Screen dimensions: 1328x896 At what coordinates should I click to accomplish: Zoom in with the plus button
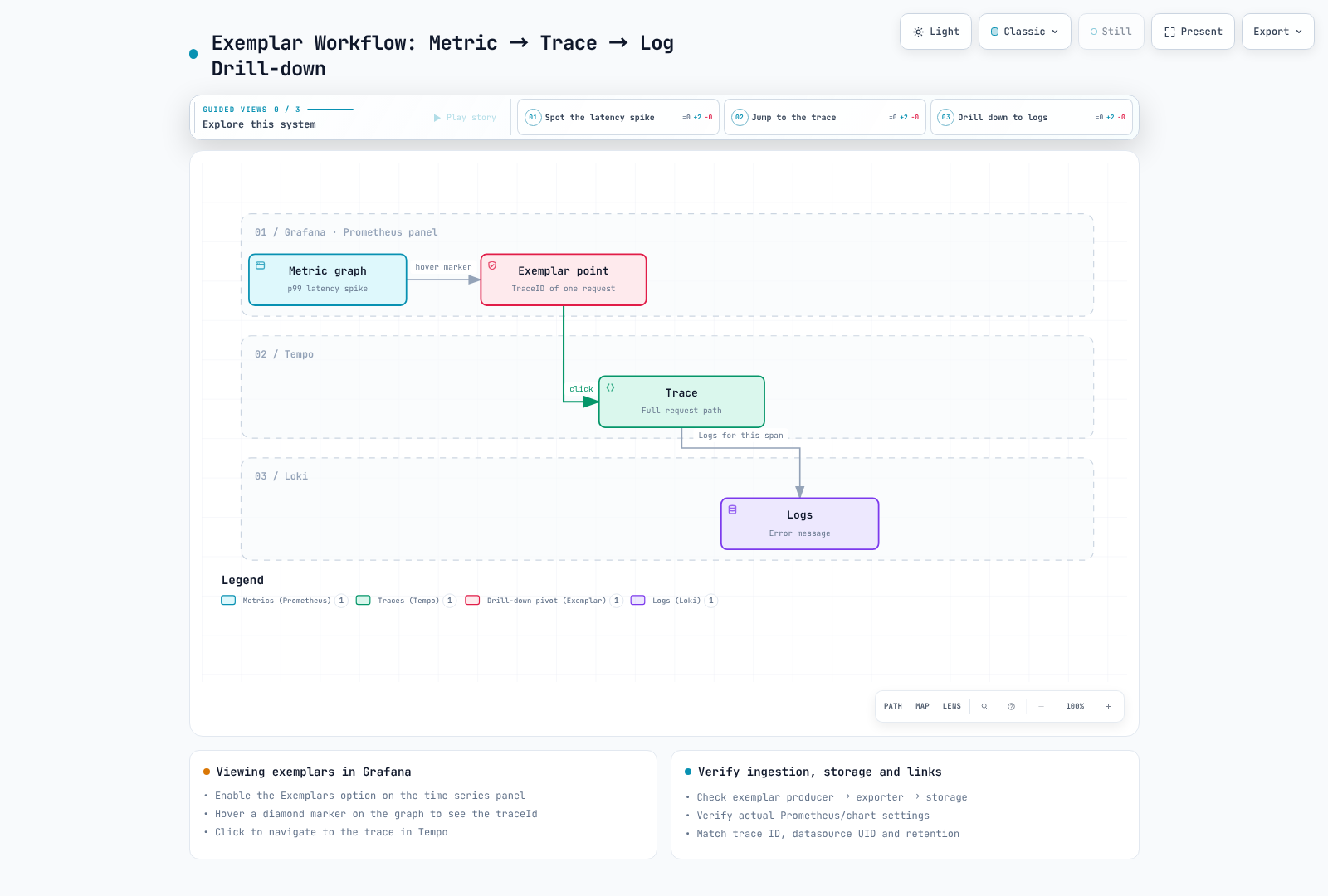[x=1108, y=707]
